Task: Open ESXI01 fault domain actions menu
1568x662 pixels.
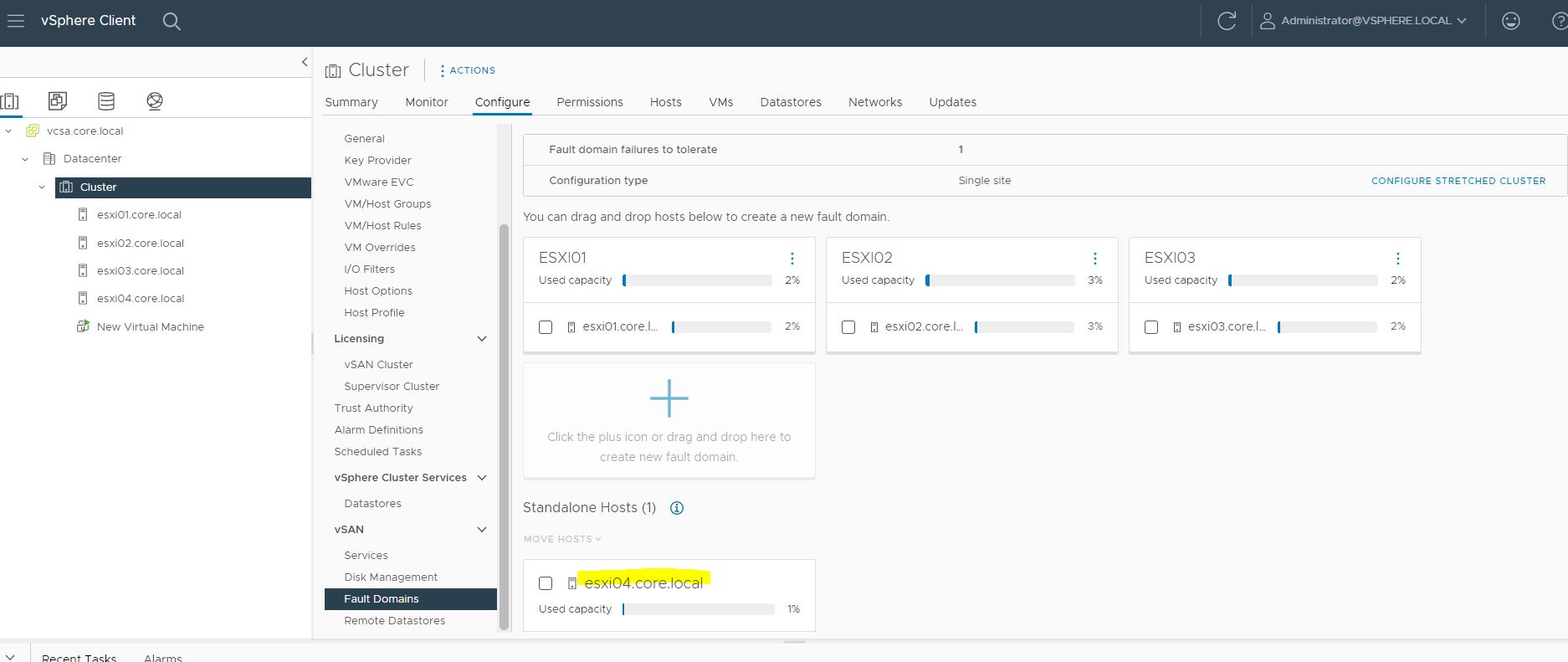Action: pos(792,259)
